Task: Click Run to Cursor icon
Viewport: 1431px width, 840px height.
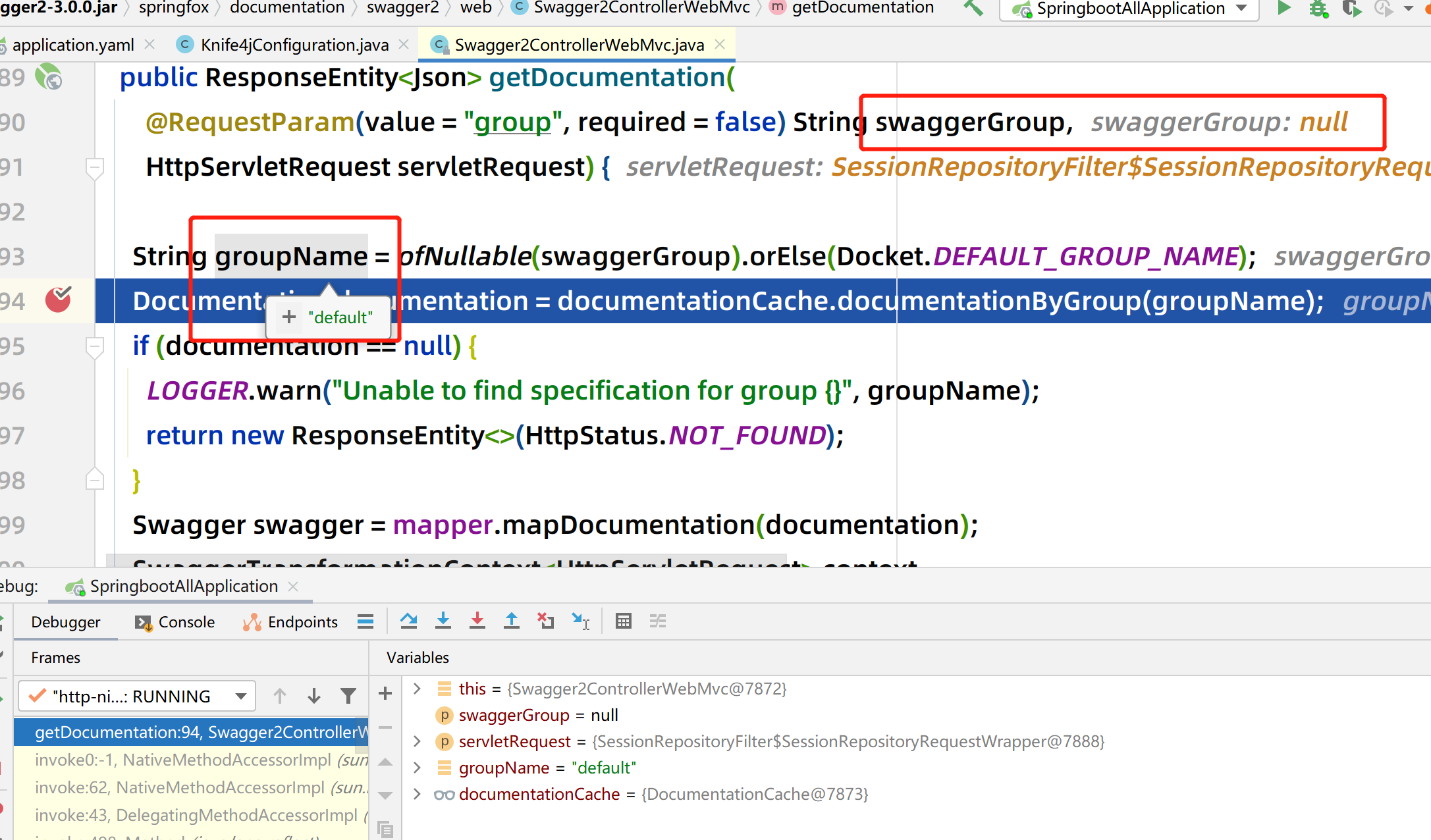Action: click(580, 621)
